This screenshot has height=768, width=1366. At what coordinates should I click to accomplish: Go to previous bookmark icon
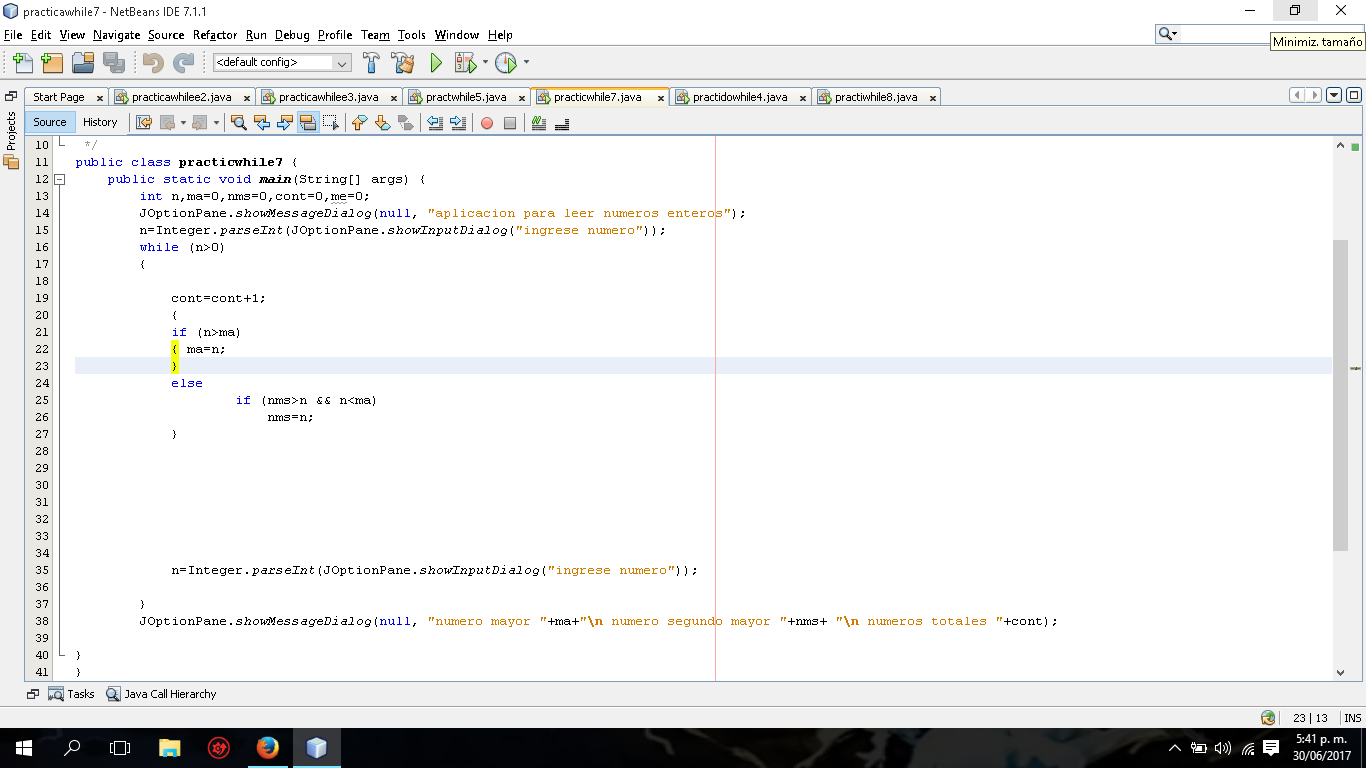pyautogui.click(x=359, y=123)
